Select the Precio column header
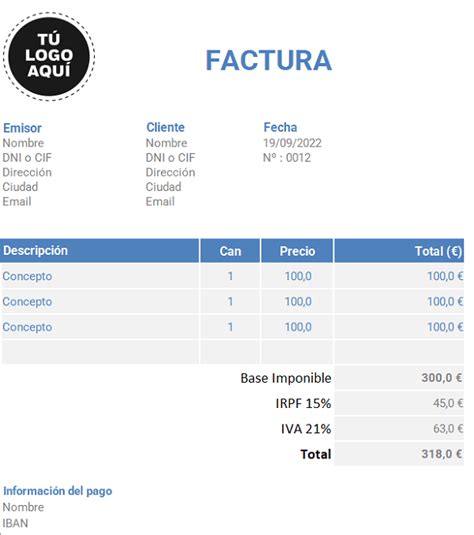 point(297,251)
